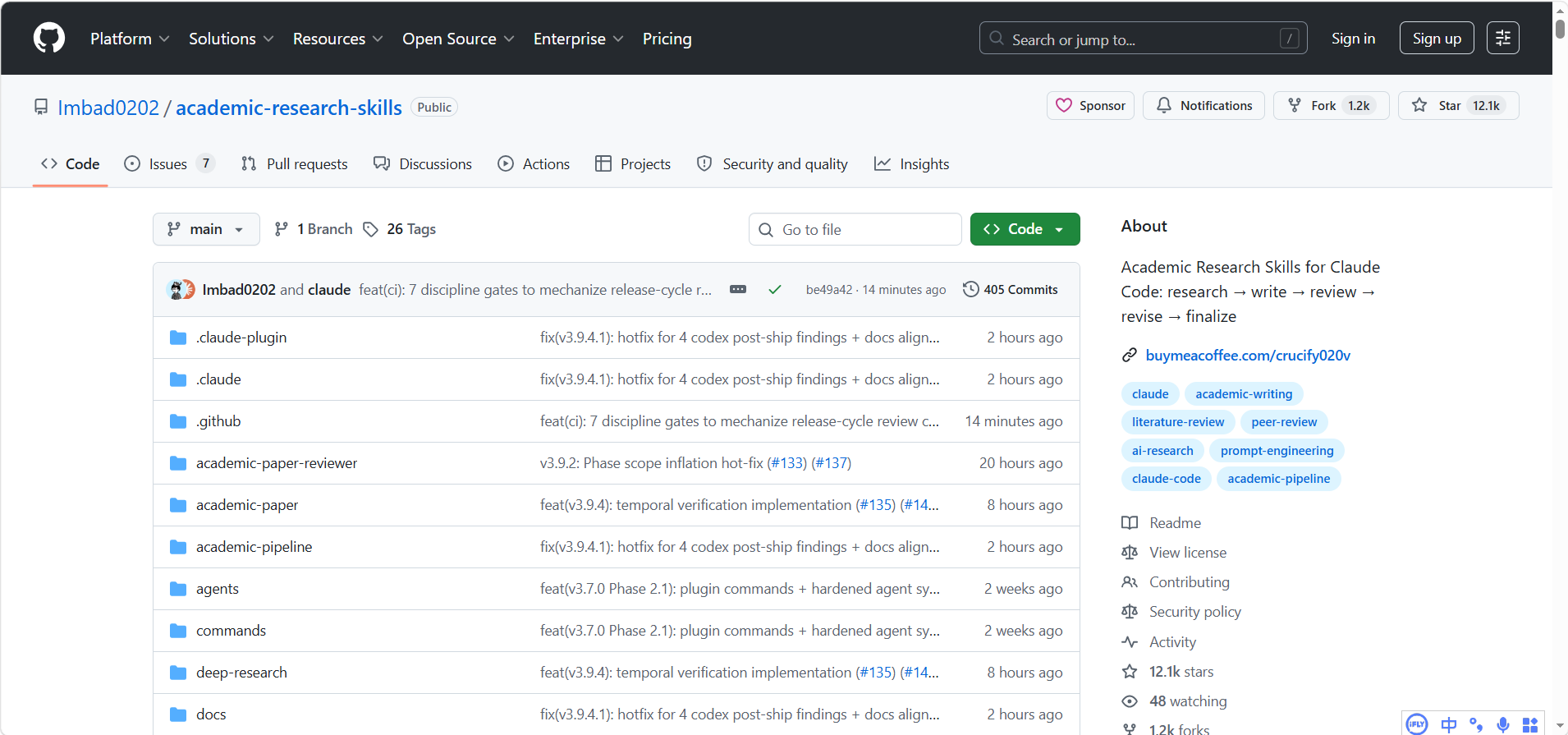Image resolution: width=1568 pixels, height=735 pixels.
Task: Open the peer-review topic tag
Action: tap(1284, 422)
